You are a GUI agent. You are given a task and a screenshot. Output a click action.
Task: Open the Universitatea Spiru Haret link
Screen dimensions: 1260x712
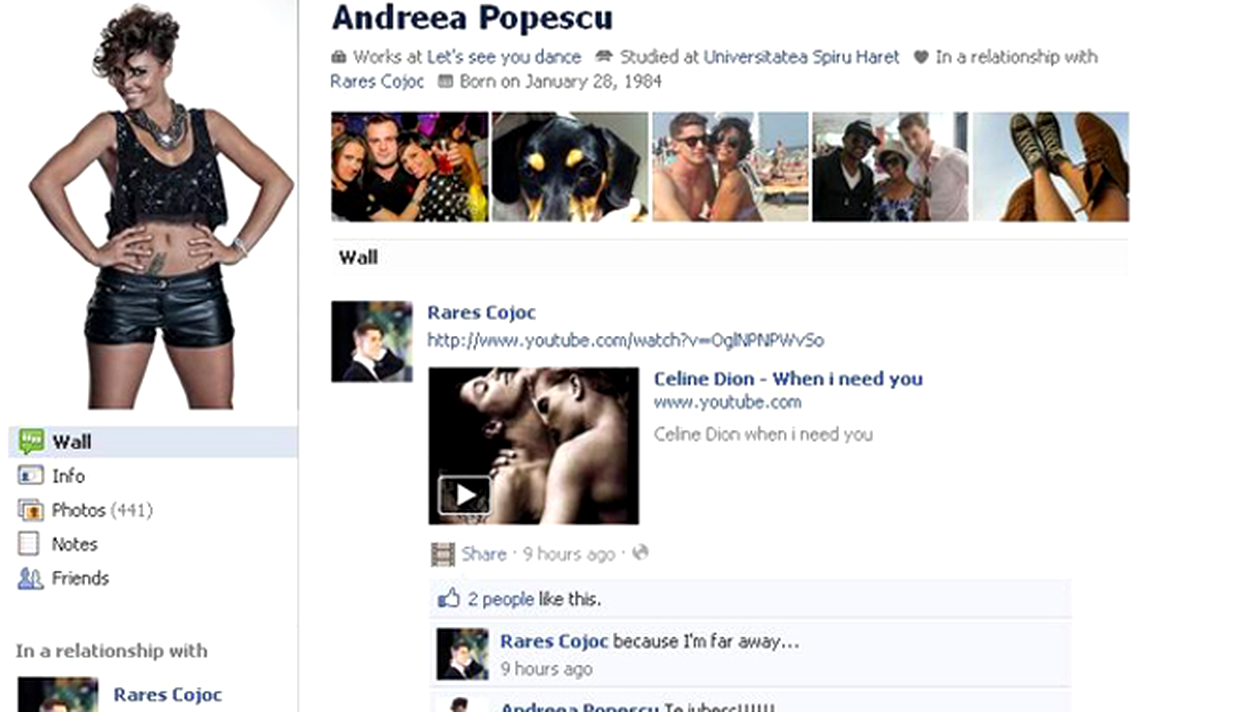[x=801, y=57]
